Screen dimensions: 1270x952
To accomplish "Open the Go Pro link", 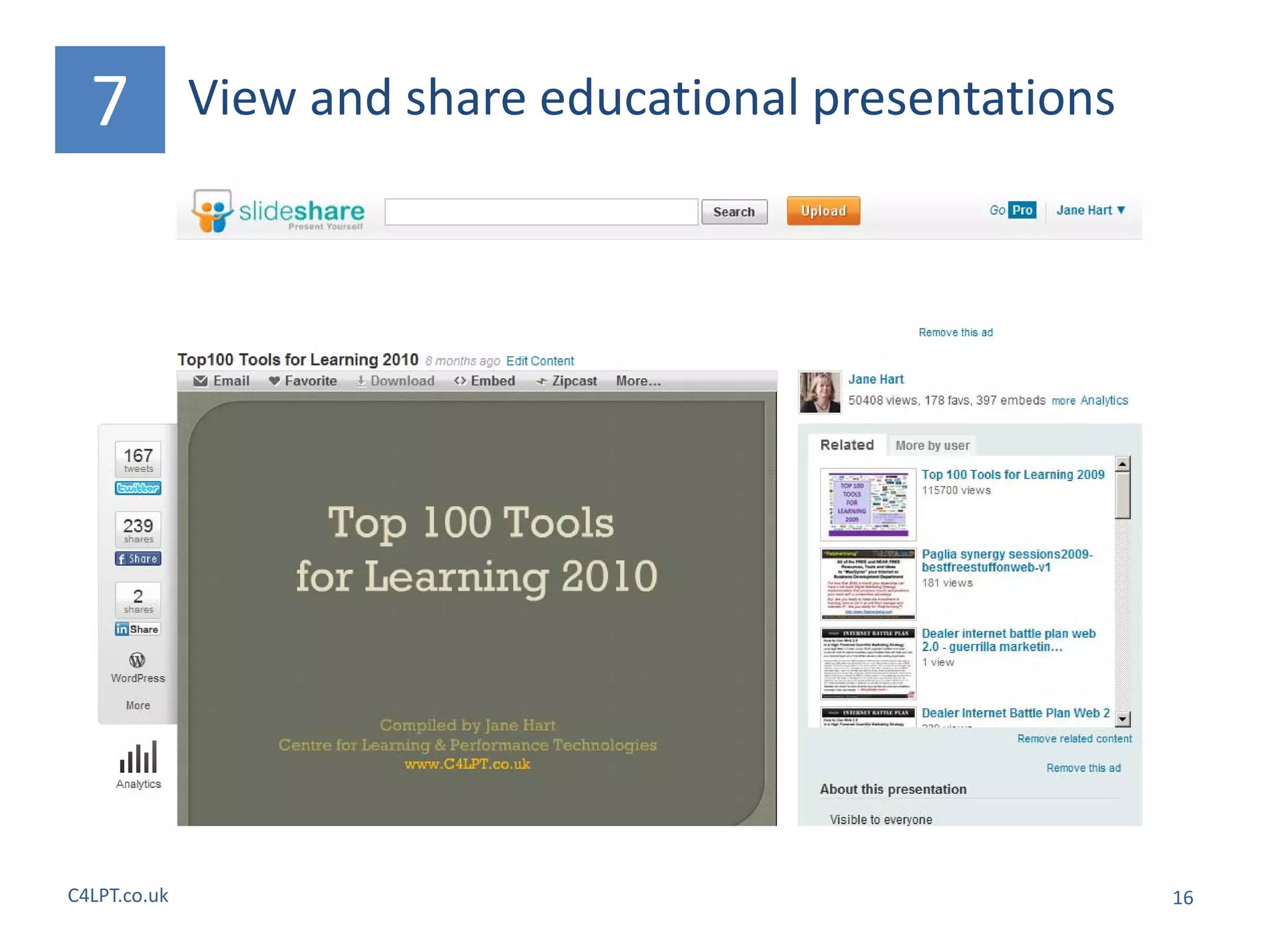I will tap(1013, 210).
